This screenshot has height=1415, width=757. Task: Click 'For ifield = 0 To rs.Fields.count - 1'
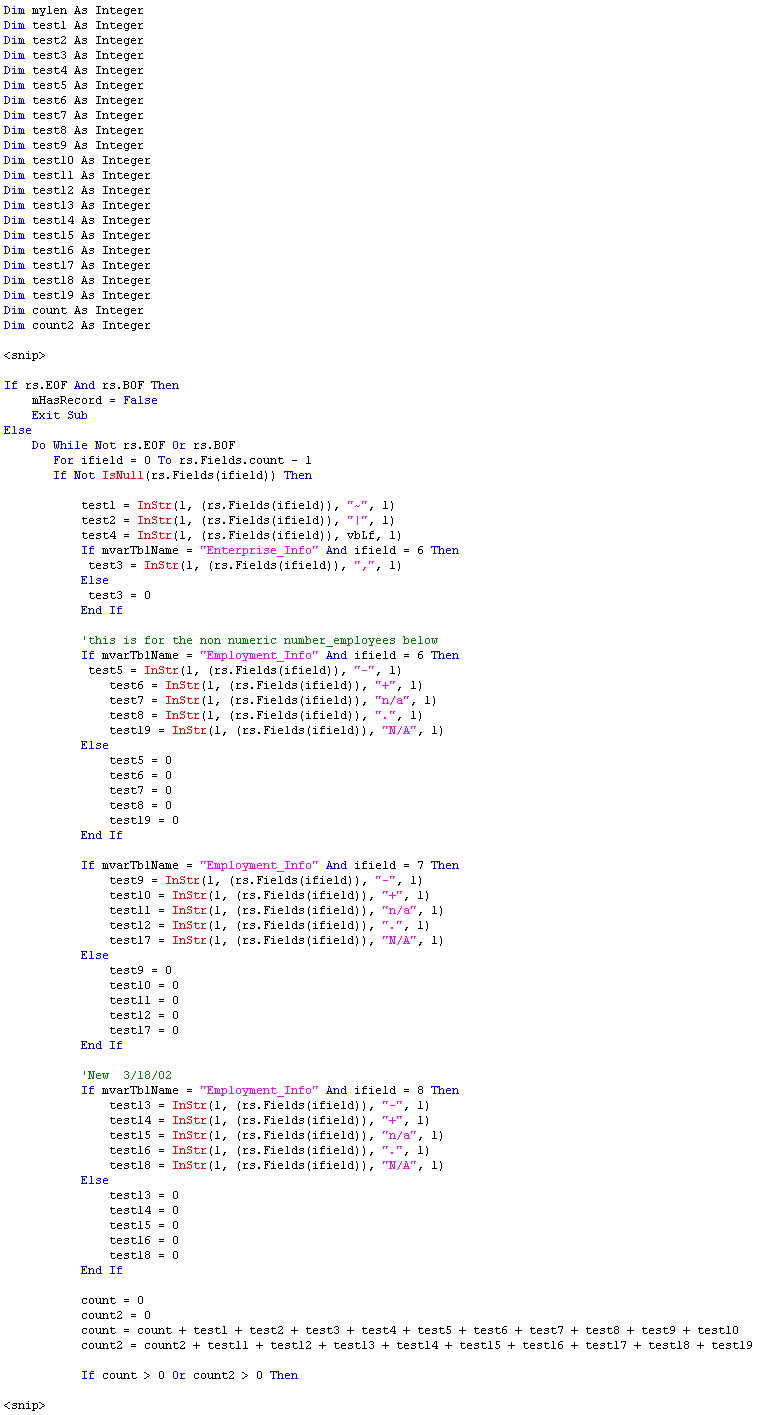(x=182, y=460)
